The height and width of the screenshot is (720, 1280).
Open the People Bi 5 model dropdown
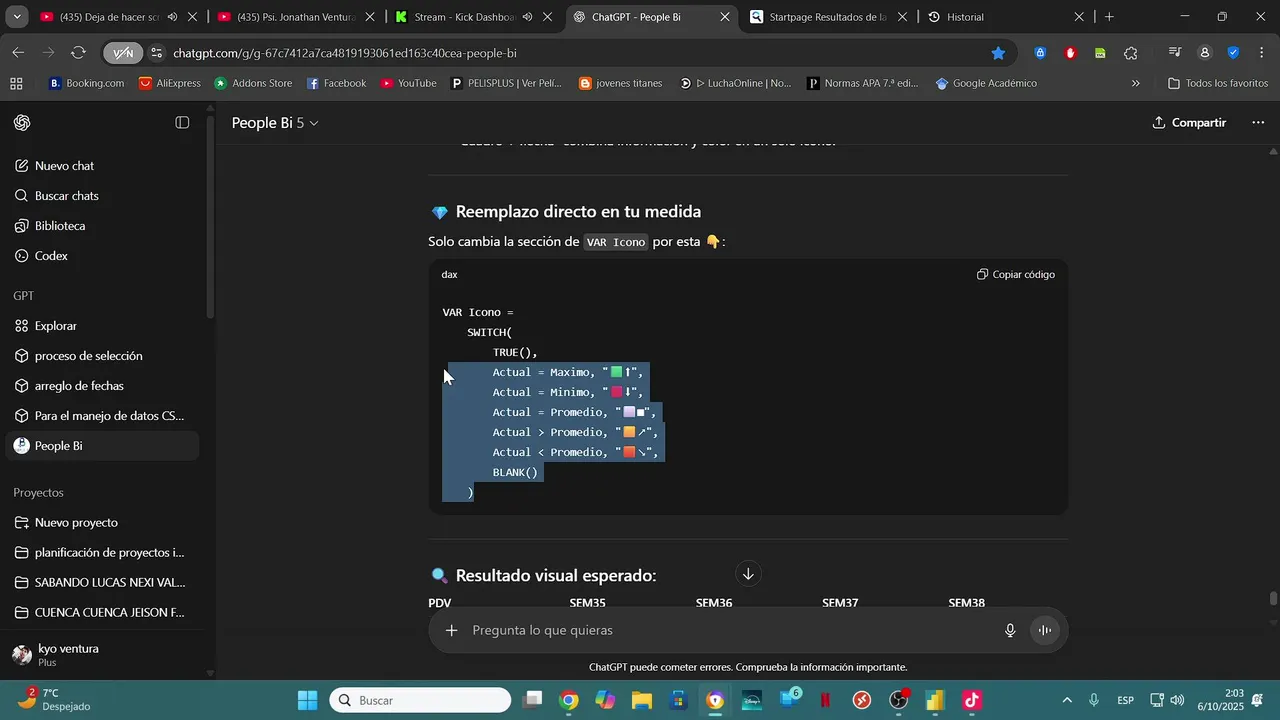coord(275,122)
